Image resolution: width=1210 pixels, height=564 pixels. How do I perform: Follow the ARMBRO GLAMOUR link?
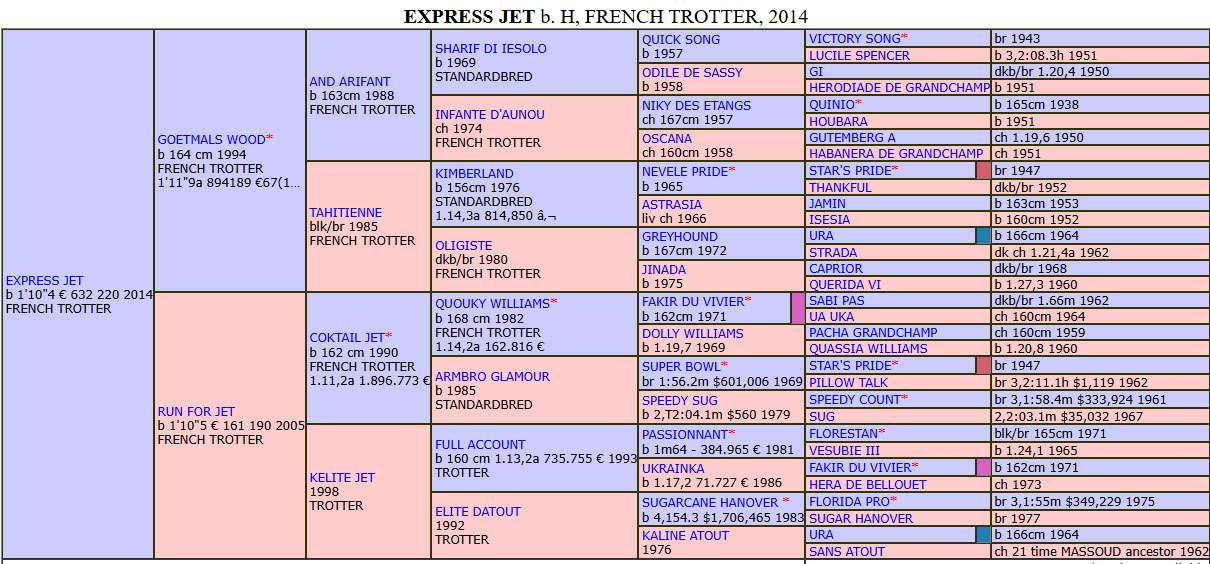(x=492, y=377)
